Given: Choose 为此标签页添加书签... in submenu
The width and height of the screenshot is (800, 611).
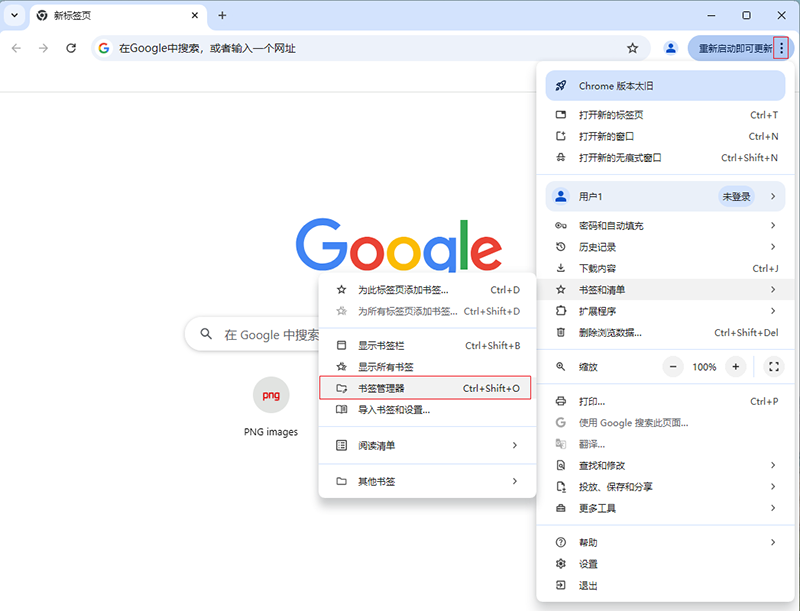Looking at the screenshot, I should tap(428, 290).
